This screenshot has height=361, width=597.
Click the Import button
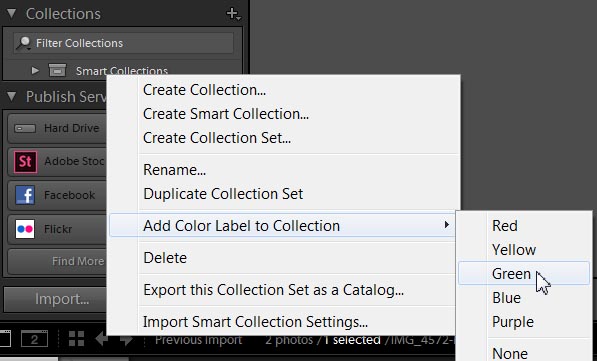pyautogui.click(x=56, y=299)
